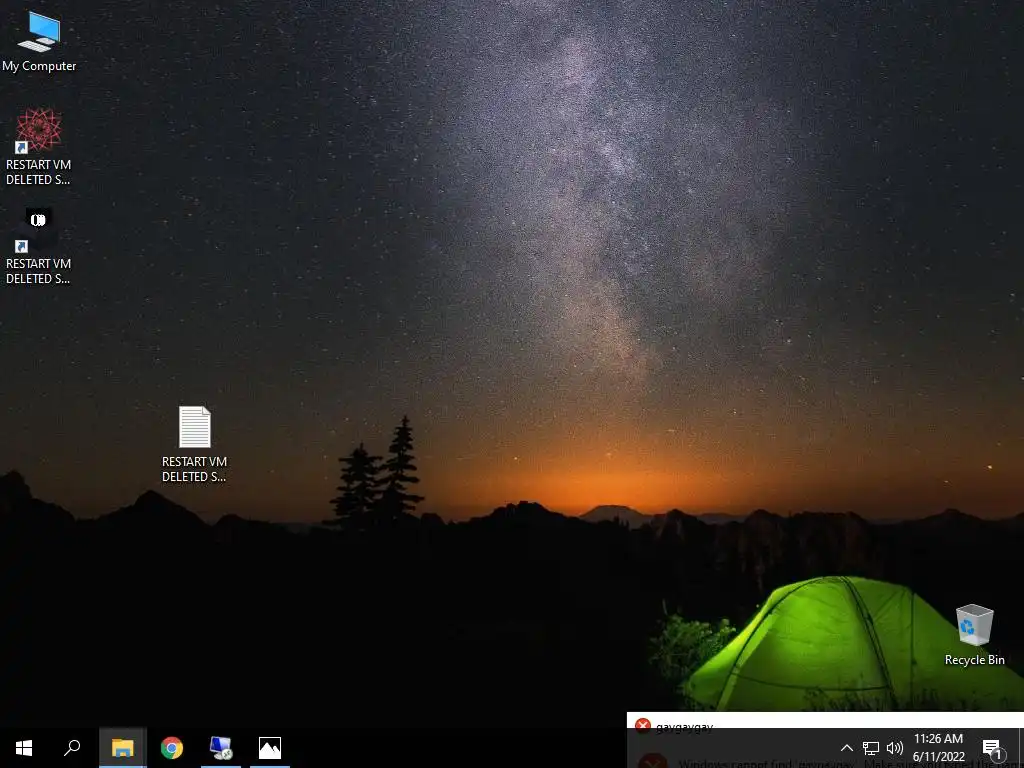The width and height of the screenshot is (1024, 768).
Task: Open File Explorer from the taskbar
Action: point(123,748)
